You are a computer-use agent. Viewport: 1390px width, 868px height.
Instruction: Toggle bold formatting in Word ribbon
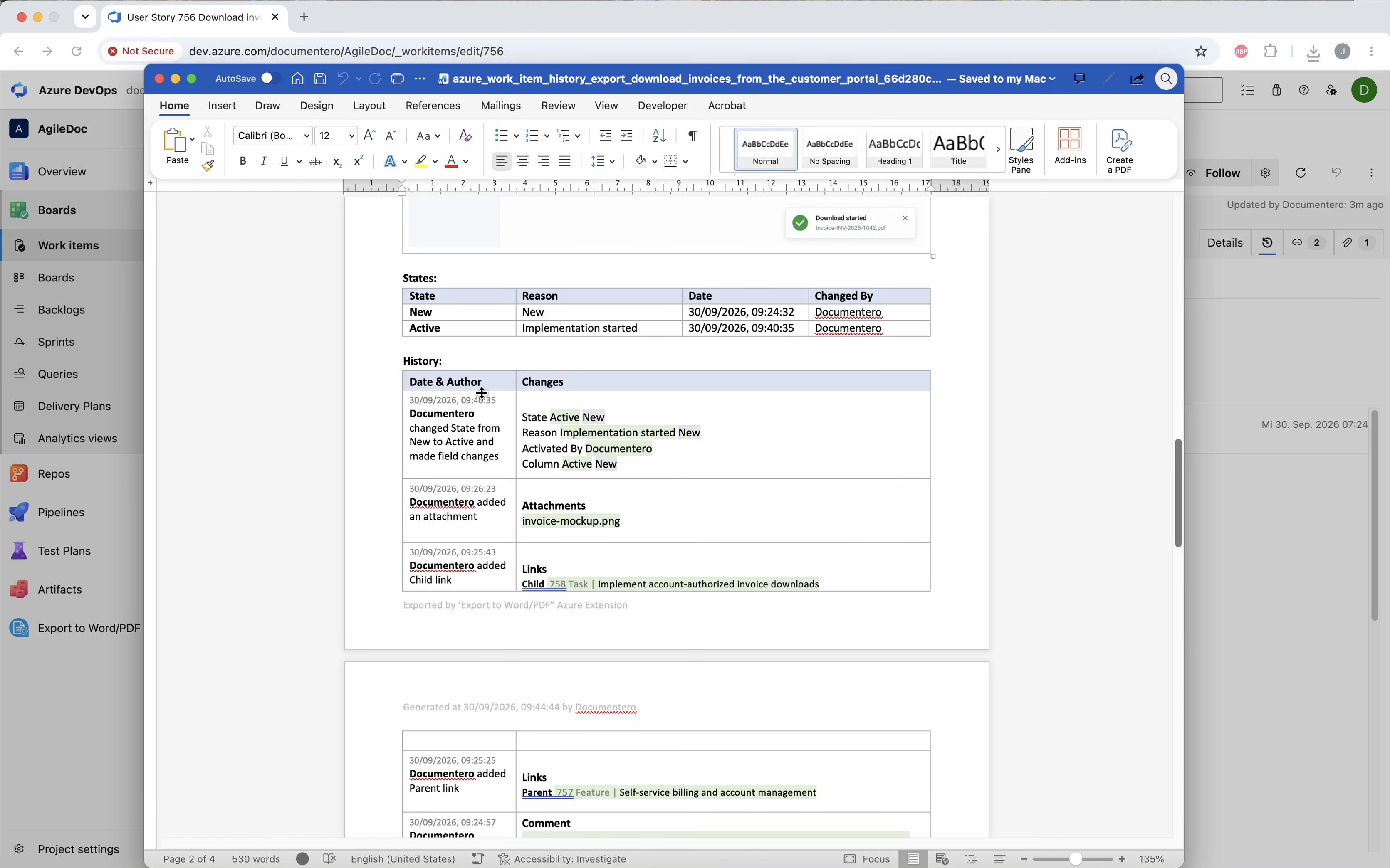[243, 161]
